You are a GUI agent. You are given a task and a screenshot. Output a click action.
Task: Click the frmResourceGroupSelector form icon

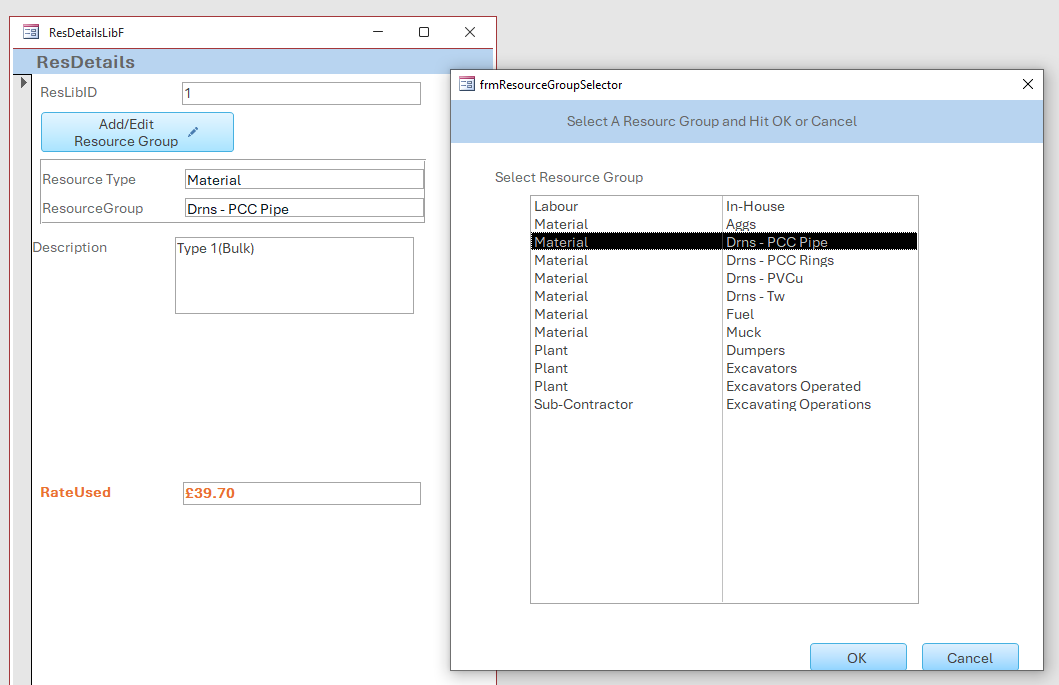pos(467,85)
